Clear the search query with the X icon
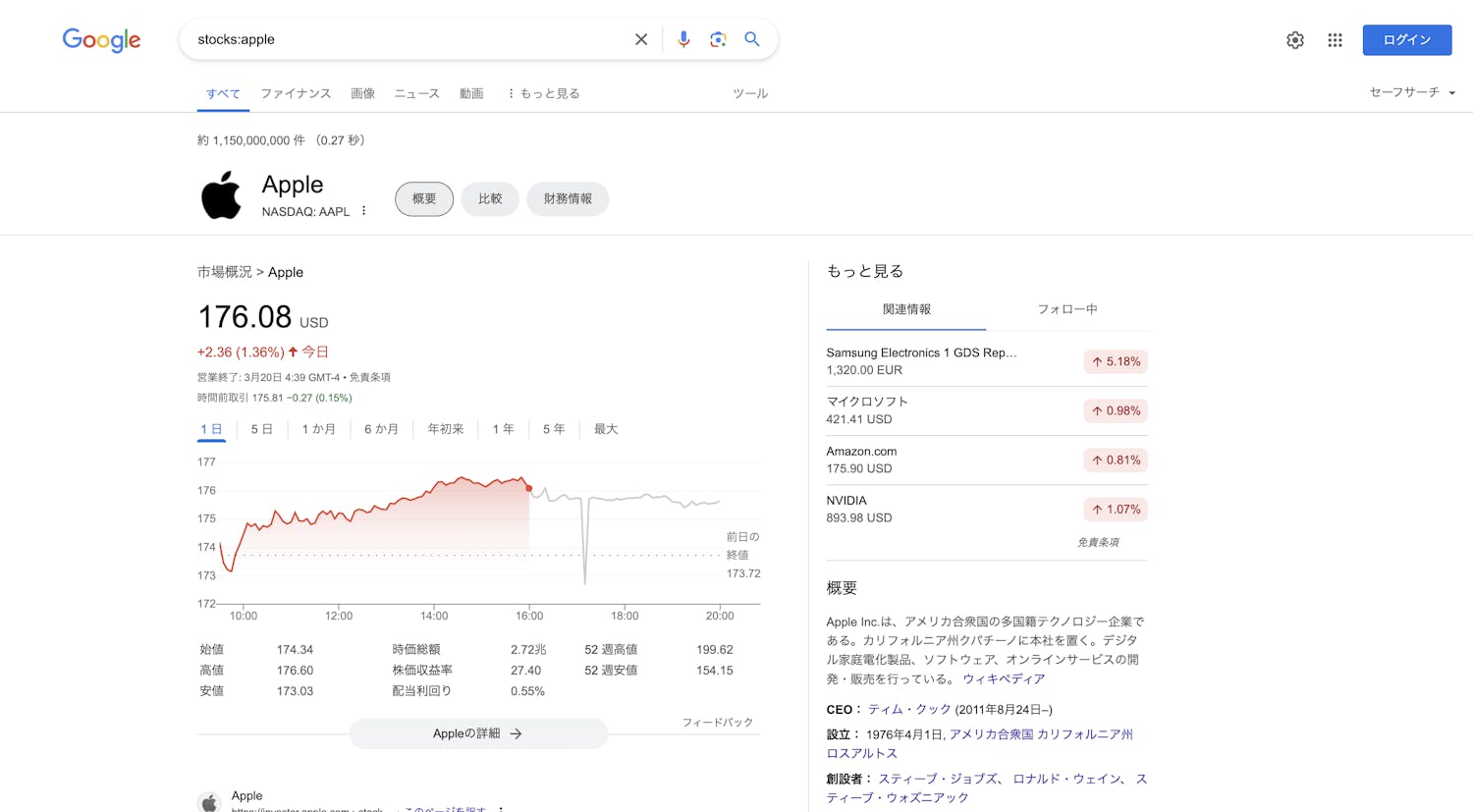1473x812 pixels. pos(641,39)
